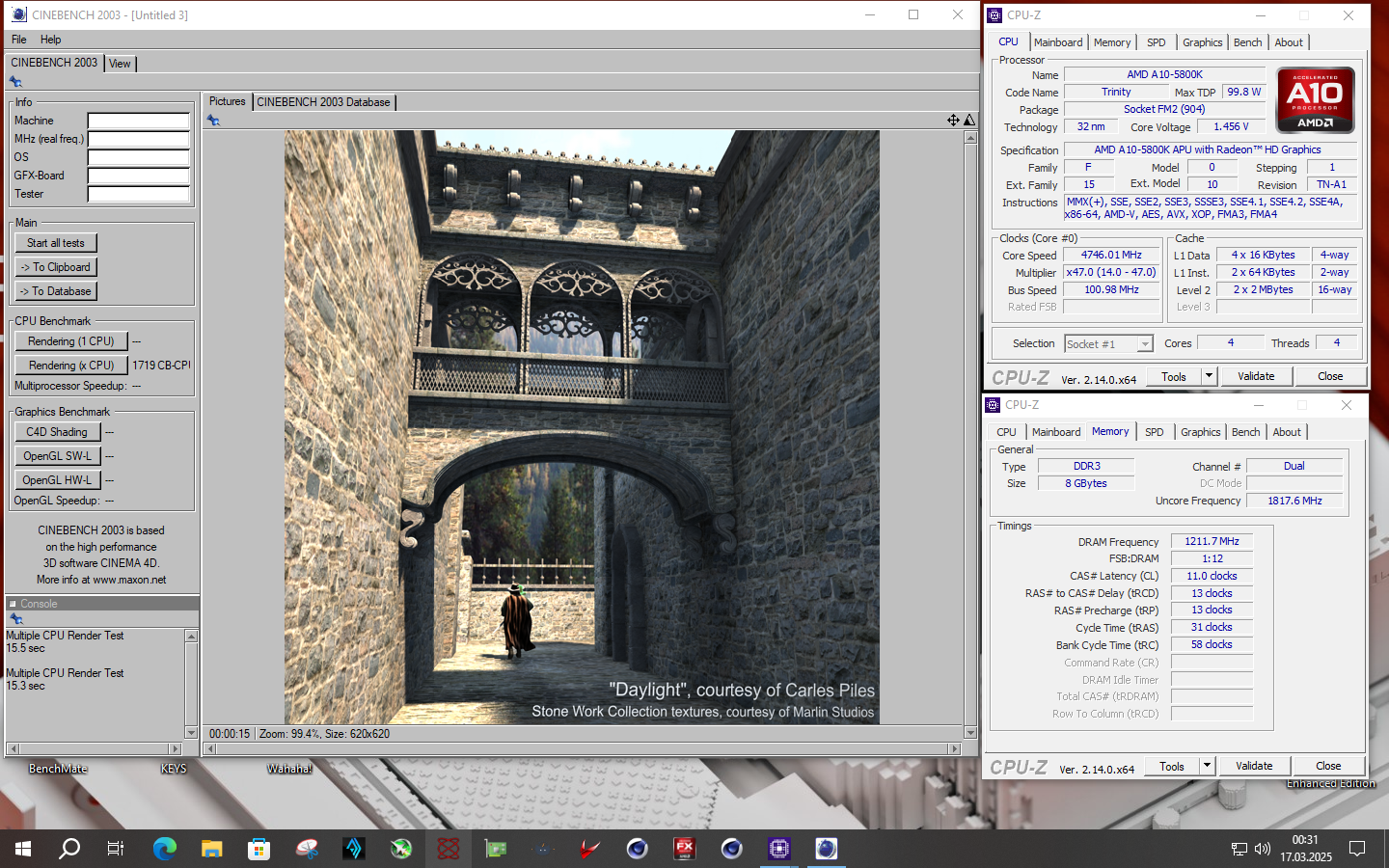
Task: Click the pin icon under the Pictures tab
Action: pyautogui.click(x=213, y=121)
